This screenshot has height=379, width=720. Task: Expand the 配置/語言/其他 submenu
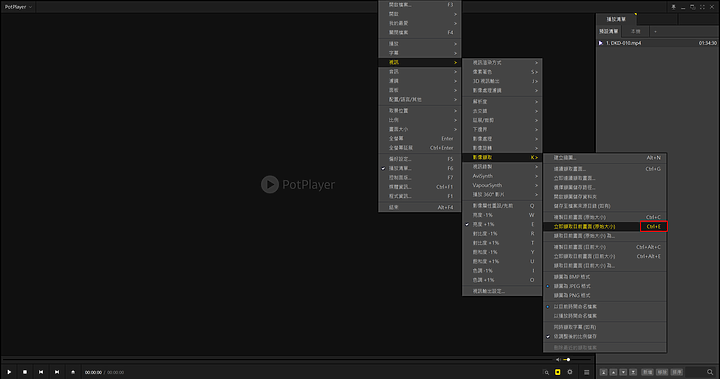(420, 100)
